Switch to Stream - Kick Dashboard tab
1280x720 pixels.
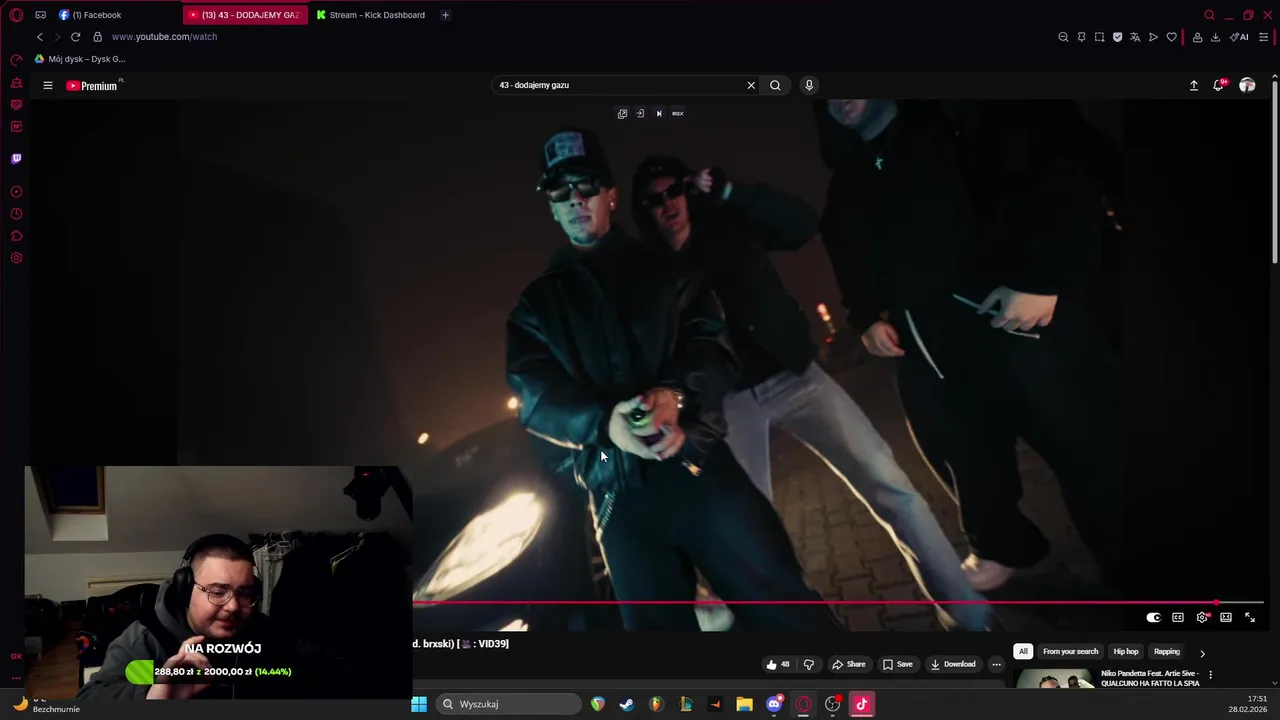pos(371,15)
